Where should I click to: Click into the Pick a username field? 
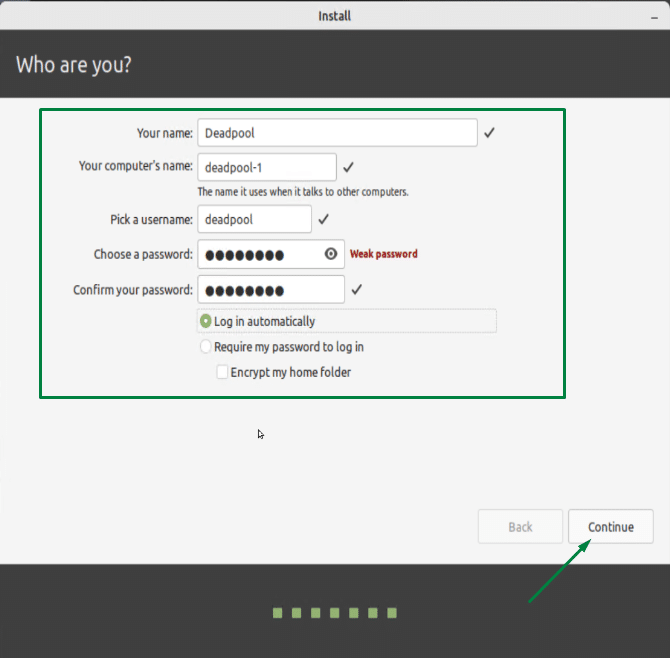[x=255, y=219]
